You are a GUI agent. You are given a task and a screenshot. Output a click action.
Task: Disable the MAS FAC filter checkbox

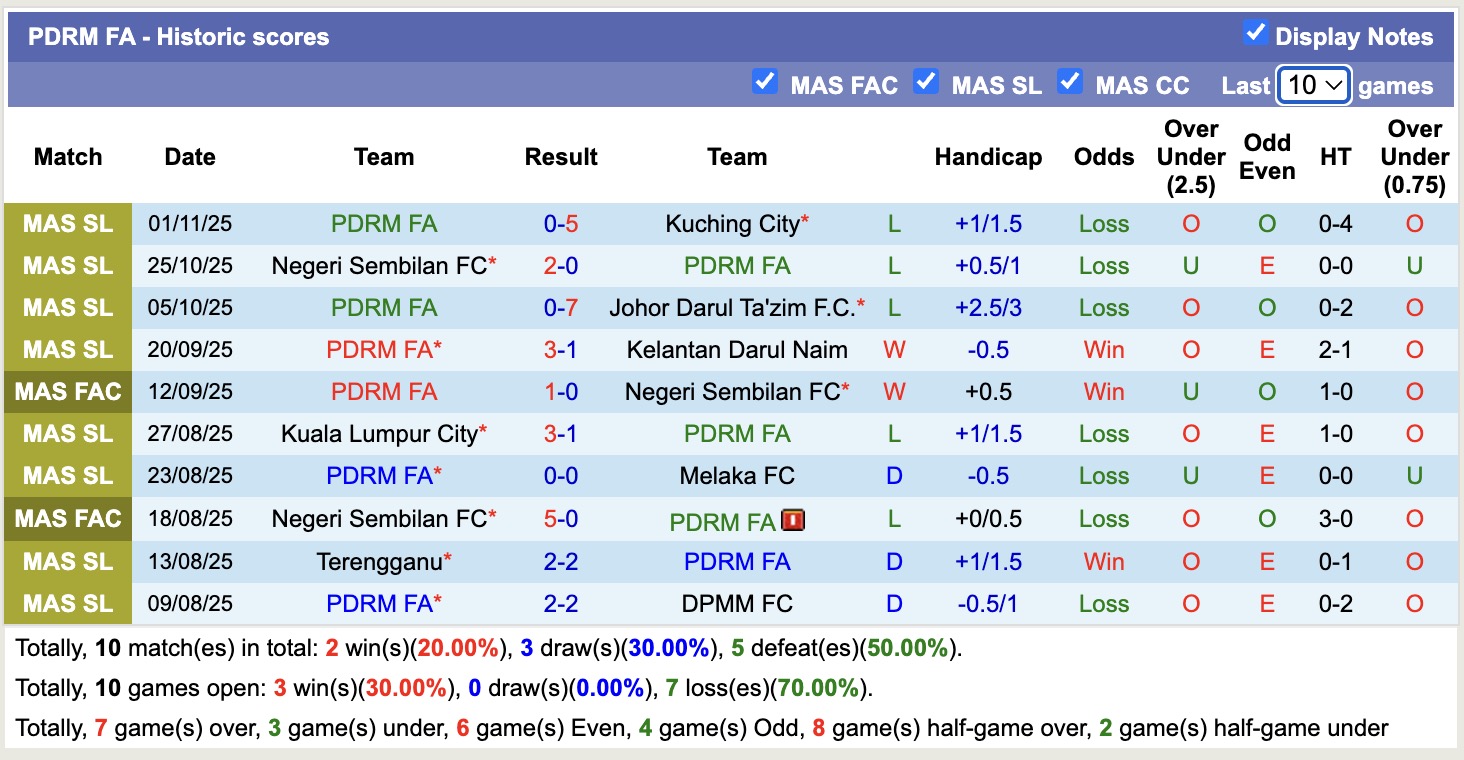(x=765, y=84)
